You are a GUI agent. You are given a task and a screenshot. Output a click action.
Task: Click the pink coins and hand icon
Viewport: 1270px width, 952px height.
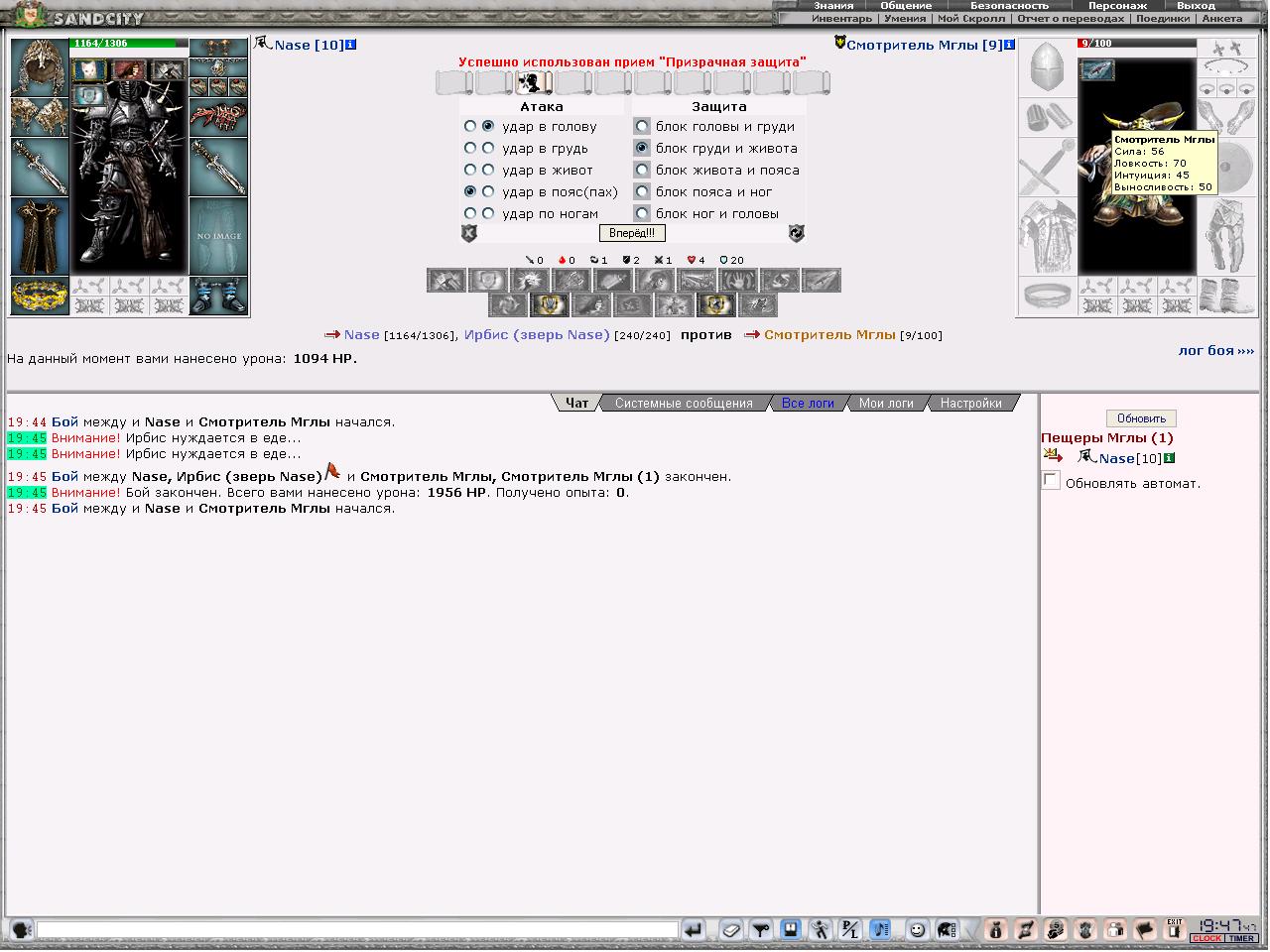click(x=1057, y=929)
